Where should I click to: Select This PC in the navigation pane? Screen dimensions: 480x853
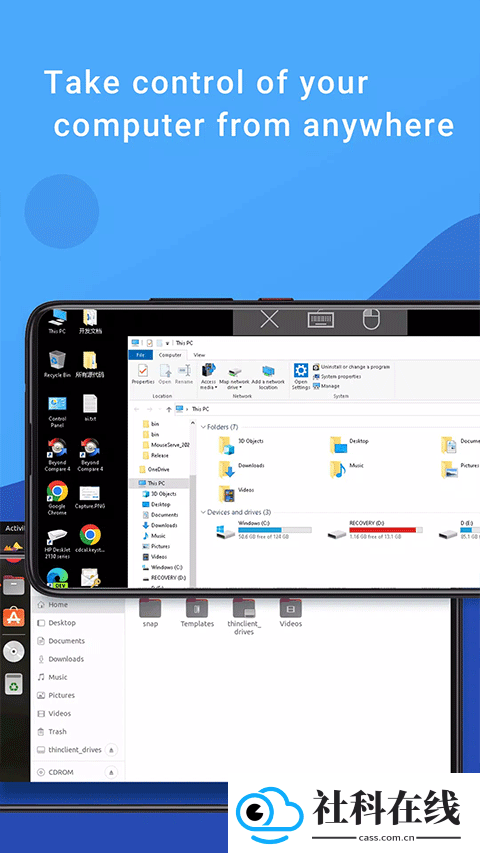159,483
